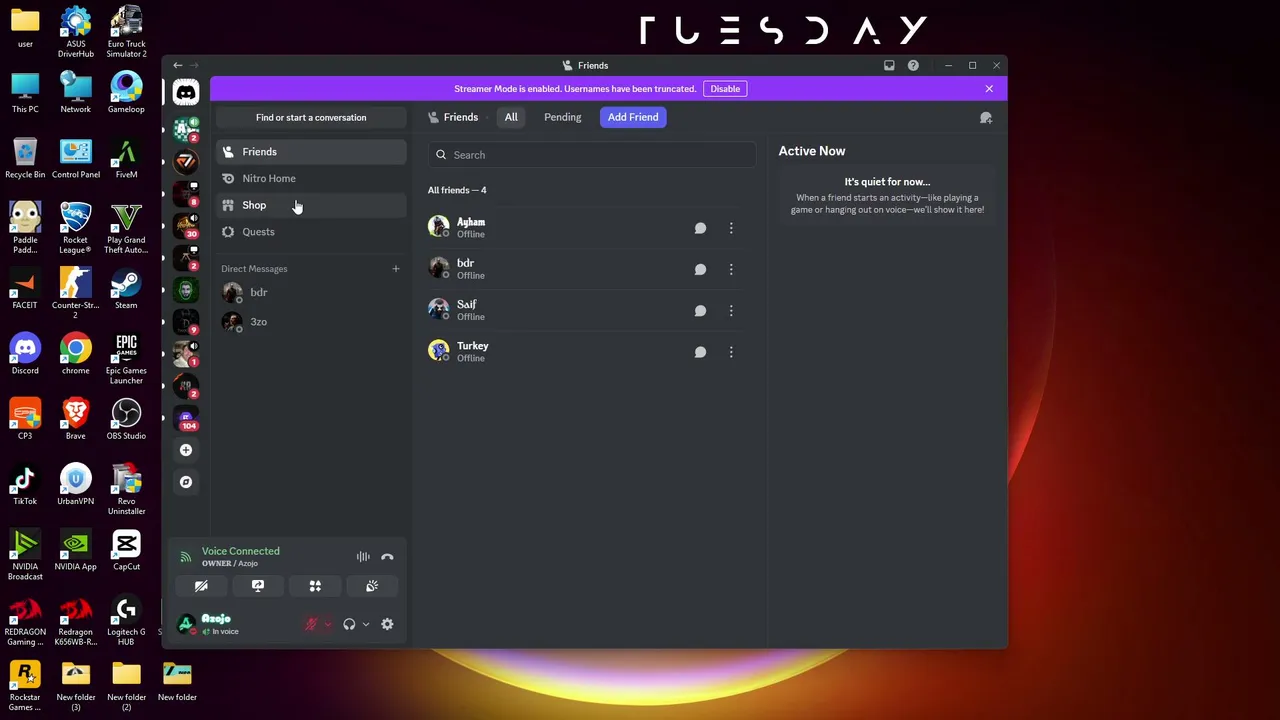Open noise suppression waveform icon
1280x720 pixels.
coord(363,557)
